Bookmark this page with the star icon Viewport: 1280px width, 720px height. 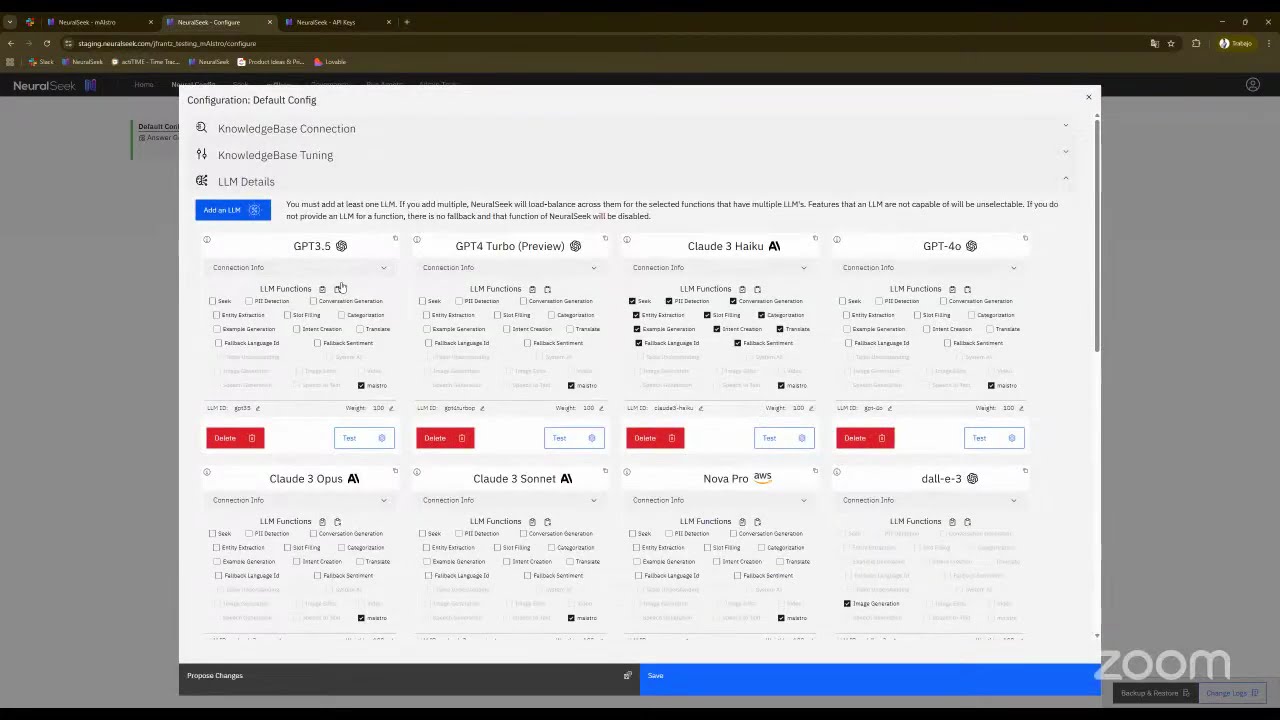coord(1171,43)
